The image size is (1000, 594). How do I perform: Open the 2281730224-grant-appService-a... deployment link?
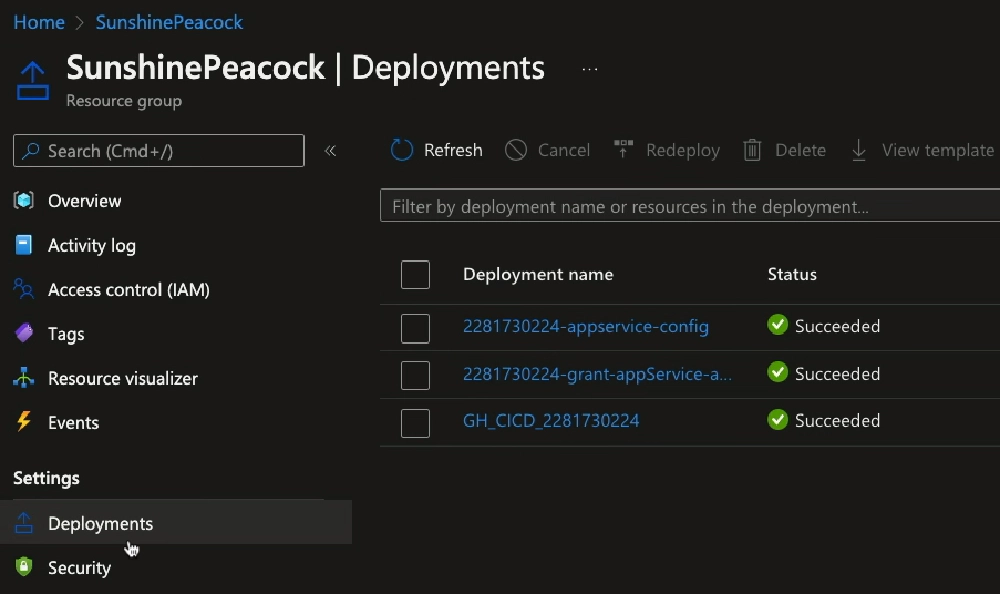(597, 373)
